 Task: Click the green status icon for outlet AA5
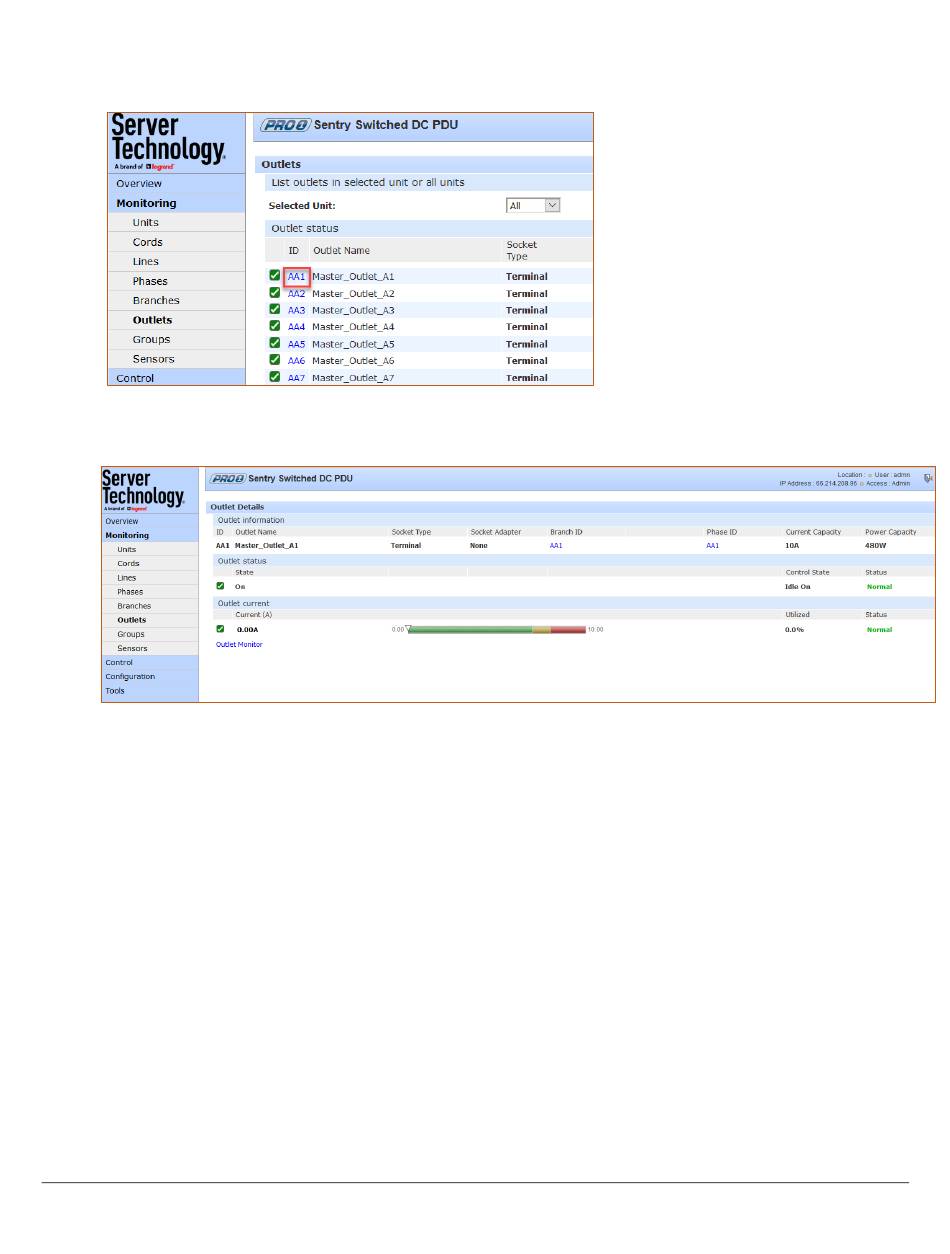coord(275,343)
